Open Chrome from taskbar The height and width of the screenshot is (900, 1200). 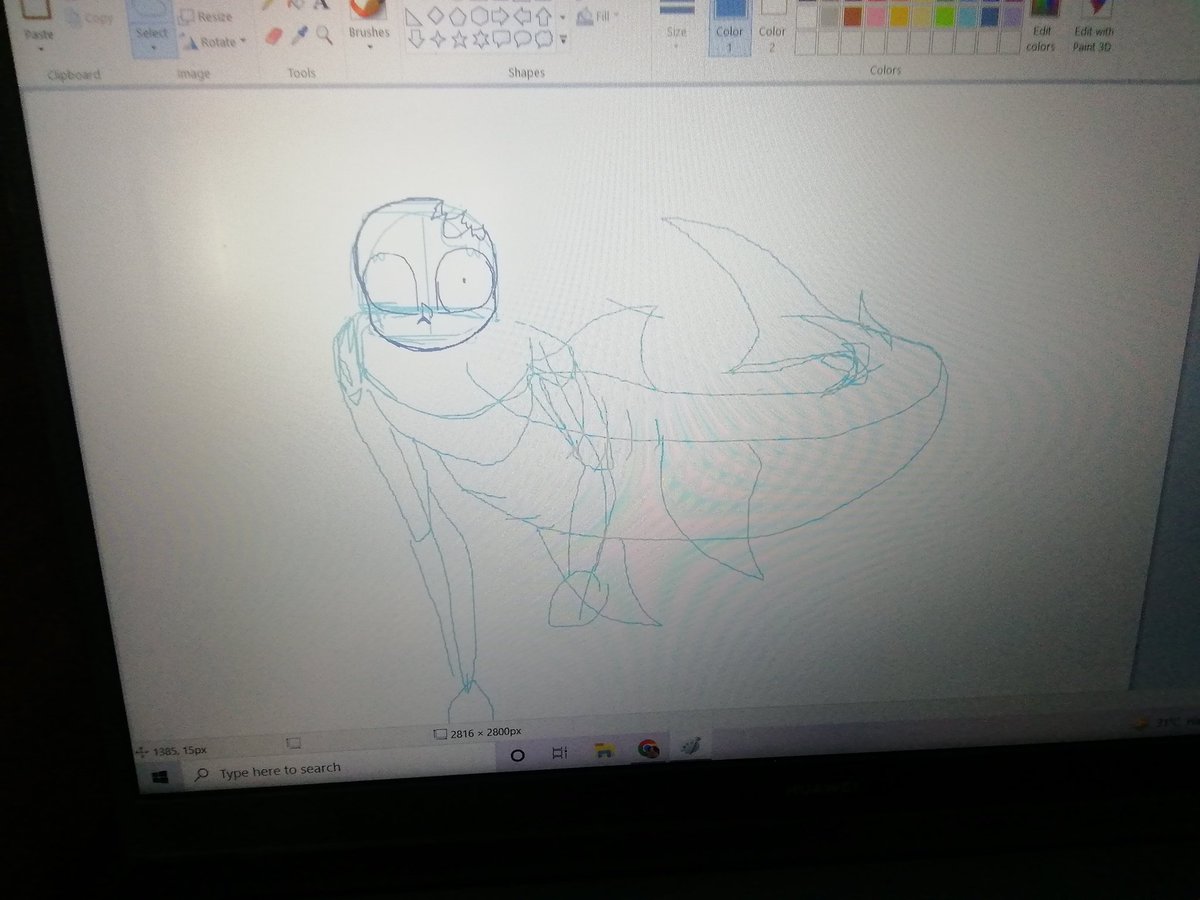[648, 749]
